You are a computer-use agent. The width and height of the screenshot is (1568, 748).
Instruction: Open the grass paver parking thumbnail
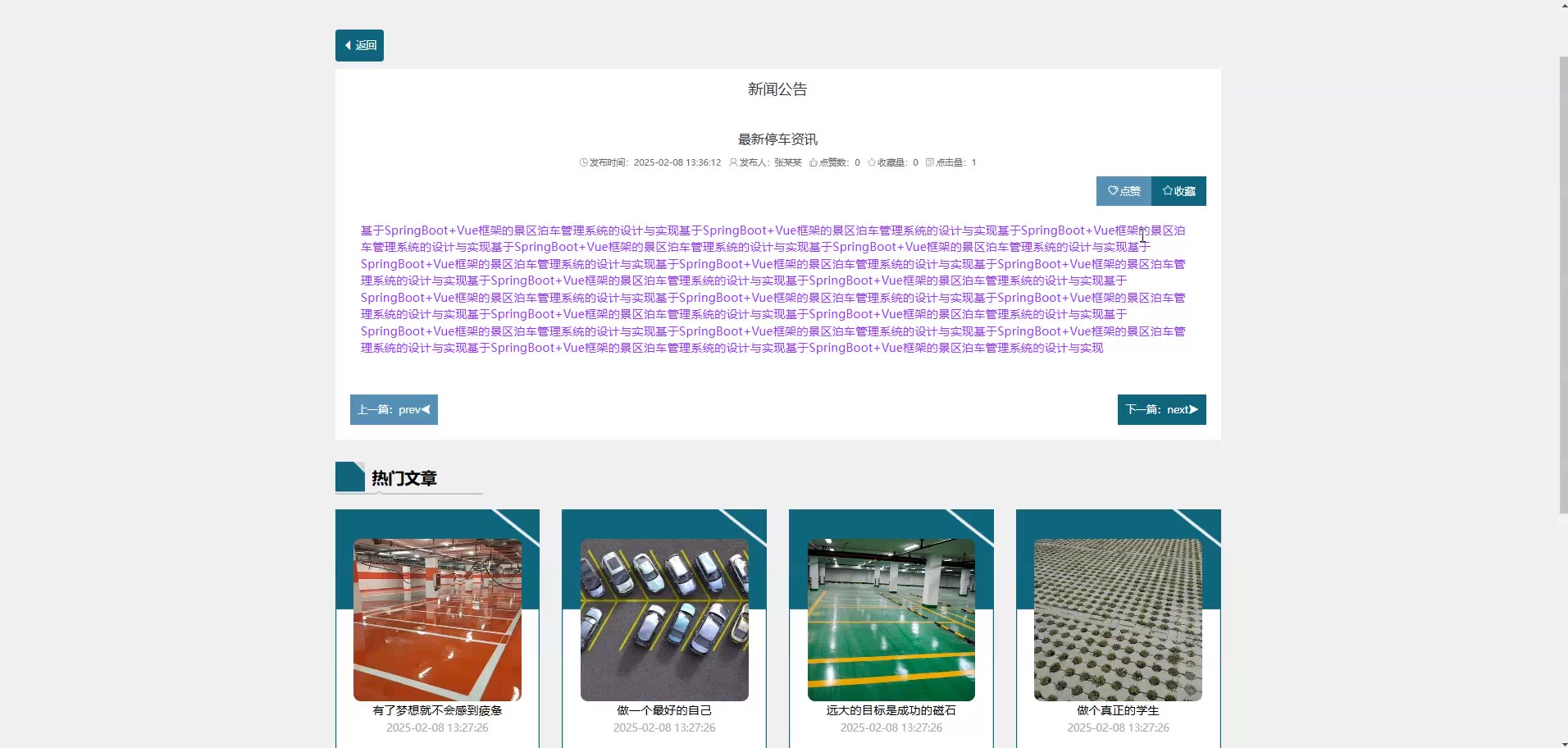(x=1118, y=619)
